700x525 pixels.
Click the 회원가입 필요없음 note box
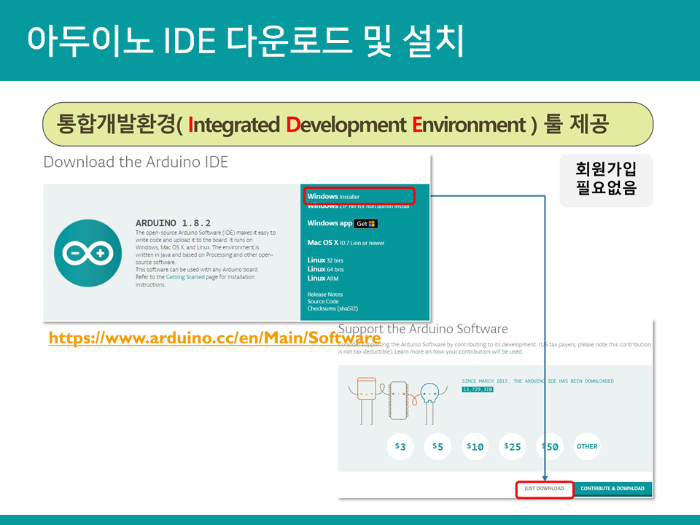(x=606, y=180)
